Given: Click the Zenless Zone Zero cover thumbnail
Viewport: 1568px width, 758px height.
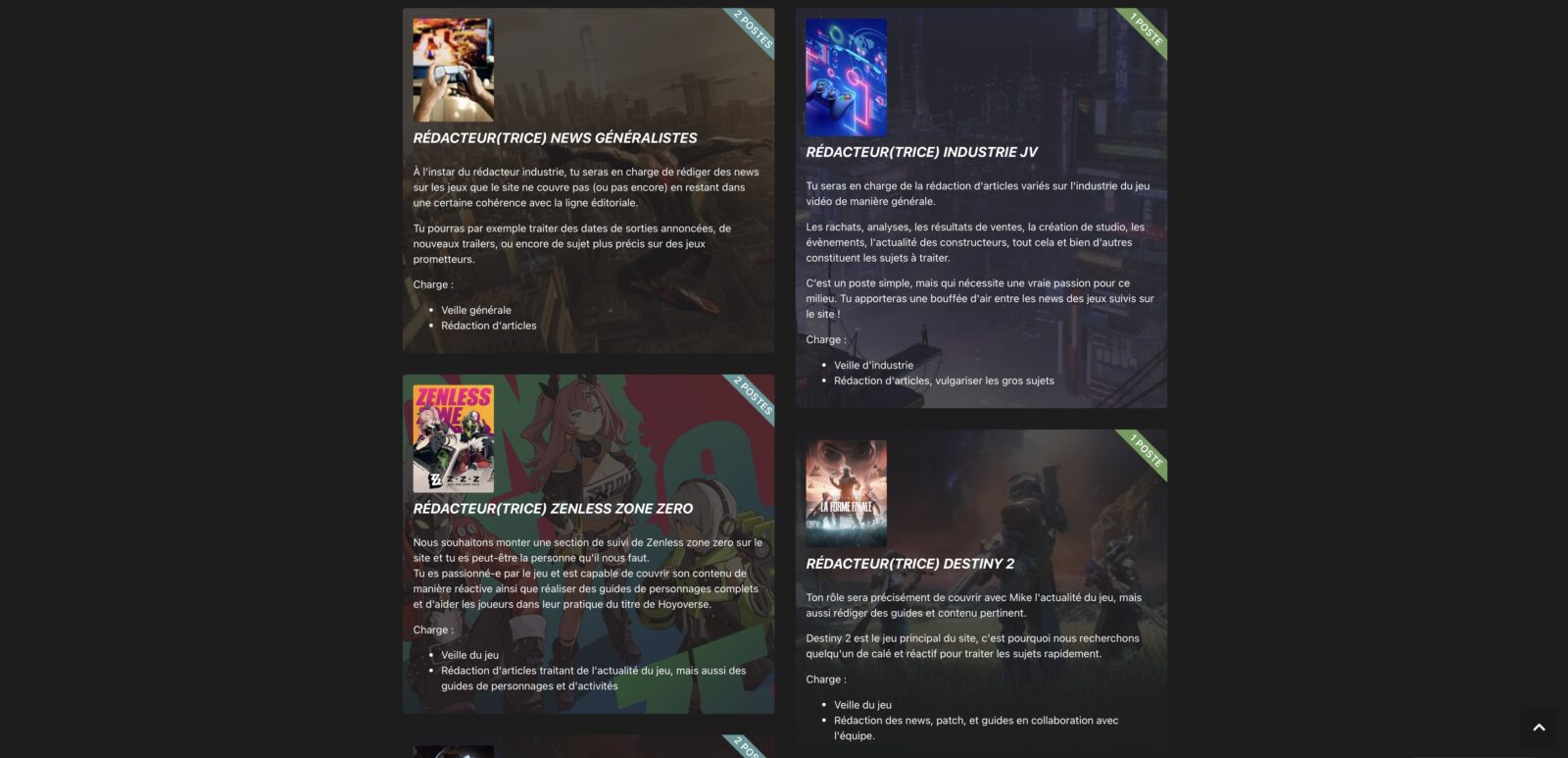Looking at the screenshot, I should (454, 438).
